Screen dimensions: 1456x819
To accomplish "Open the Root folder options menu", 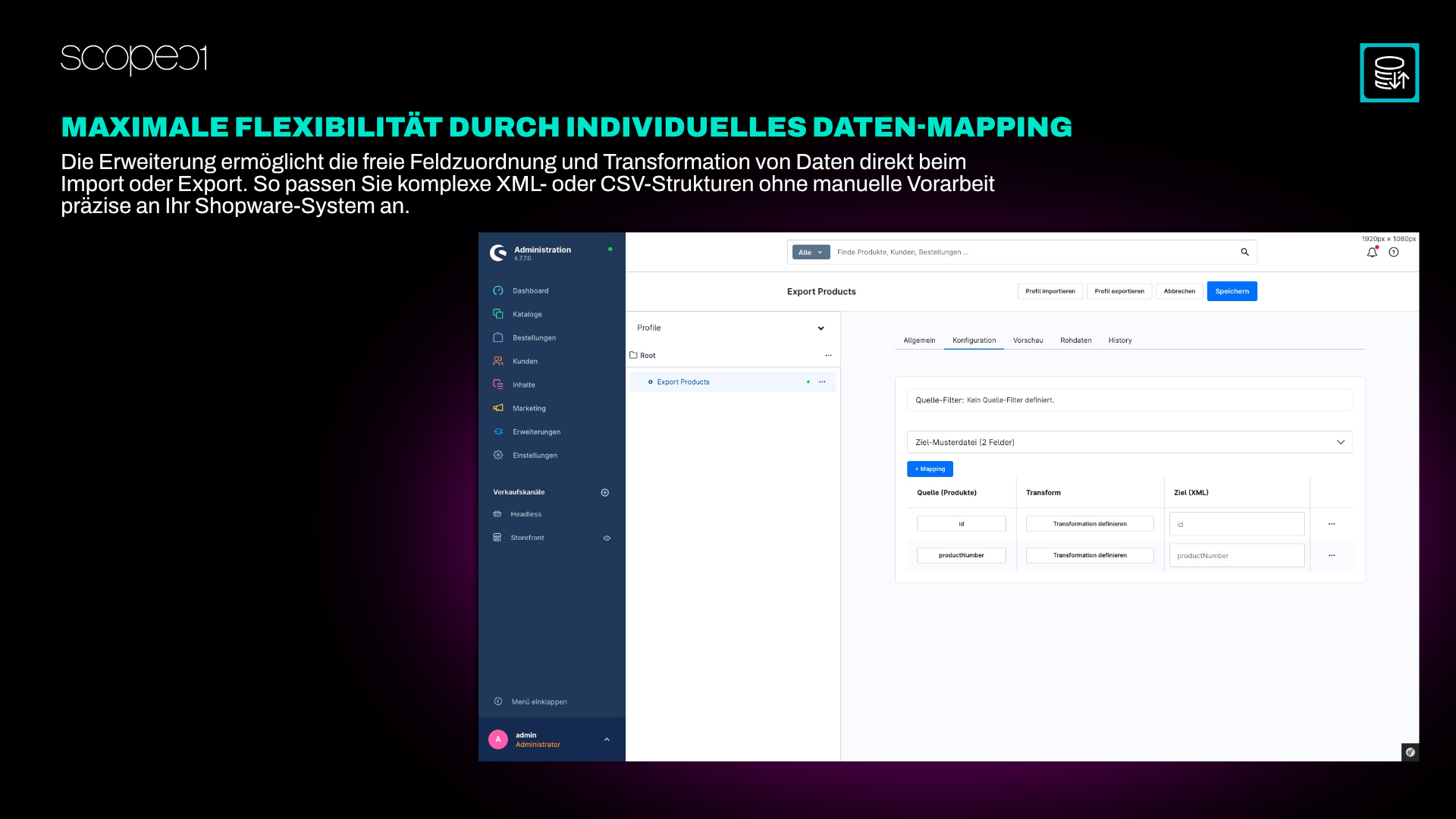I will [828, 355].
